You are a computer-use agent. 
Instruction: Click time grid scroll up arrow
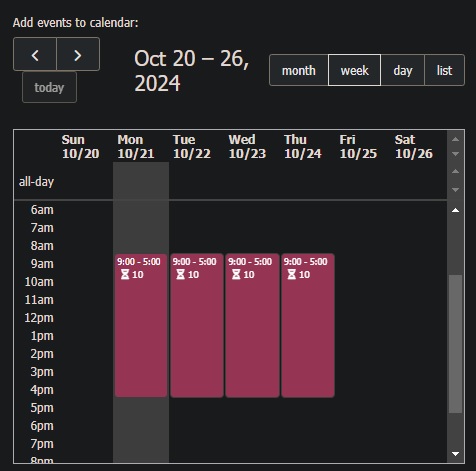(455, 210)
